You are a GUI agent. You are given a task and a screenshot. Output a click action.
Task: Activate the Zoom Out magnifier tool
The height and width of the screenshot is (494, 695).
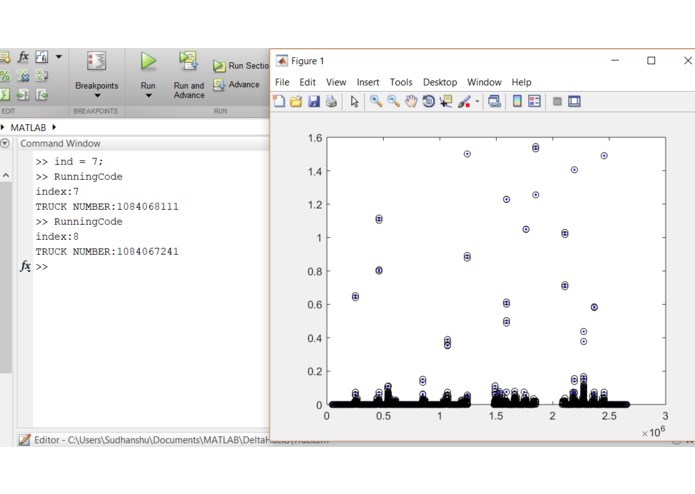point(394,101)
